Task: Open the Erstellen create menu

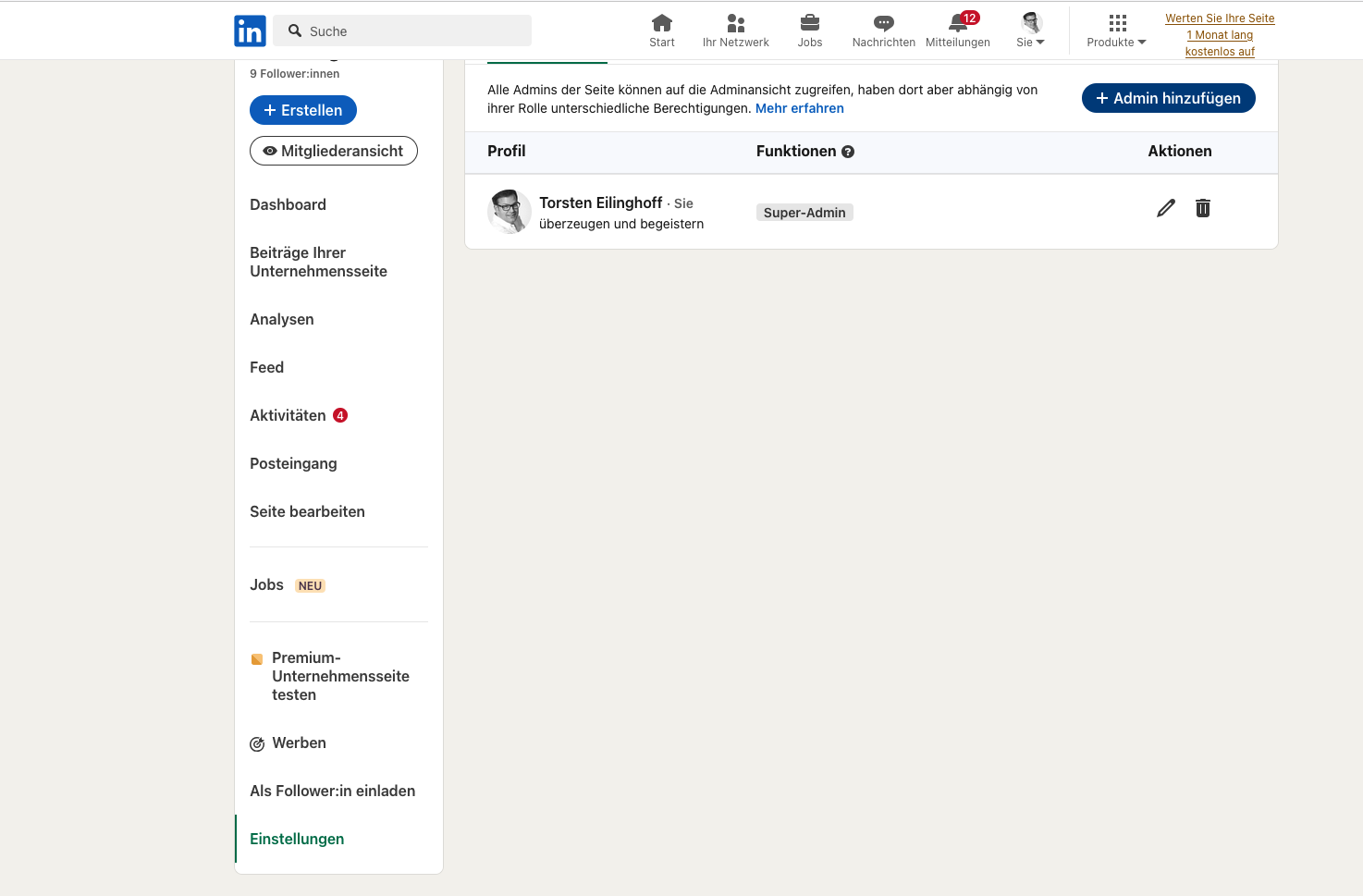Action: [302, 110]
